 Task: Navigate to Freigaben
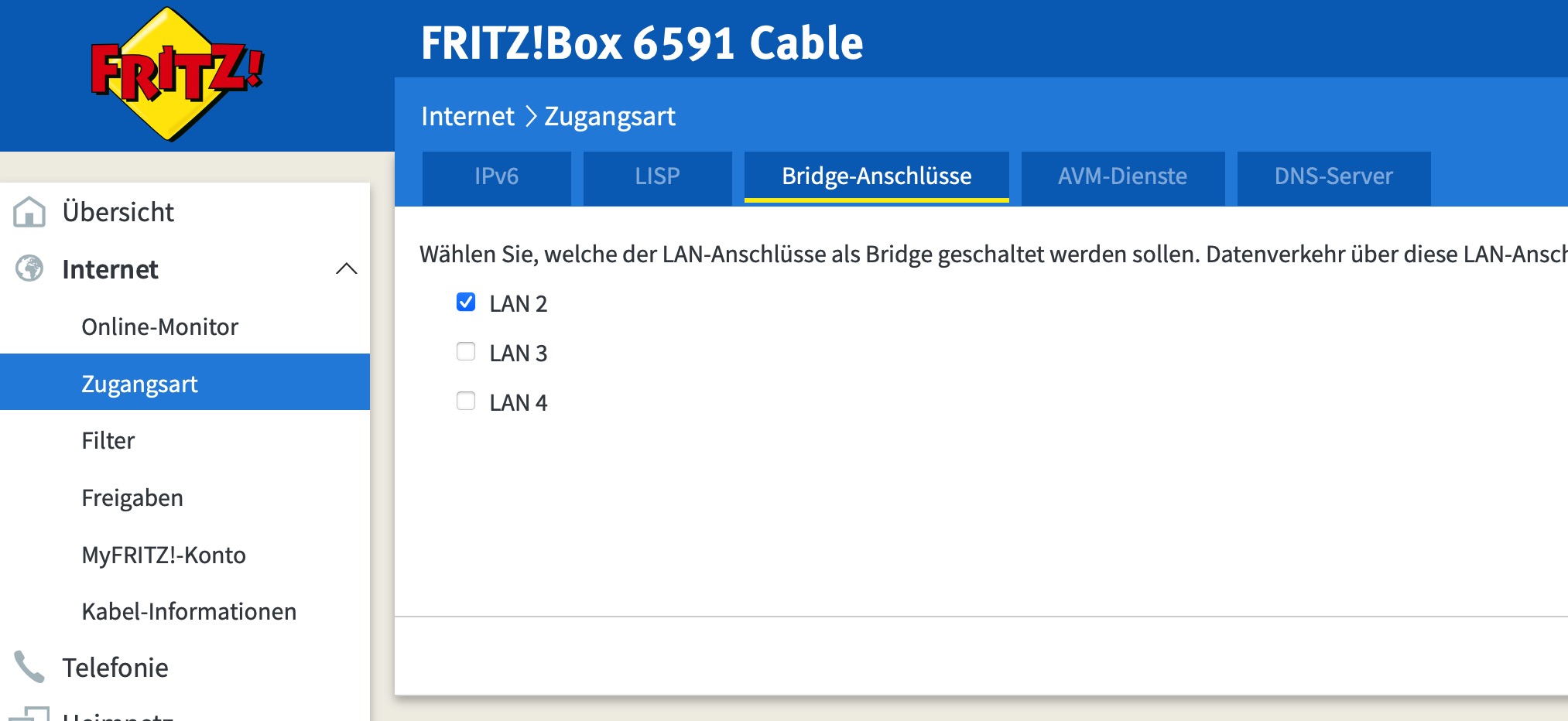click(132, 498)
